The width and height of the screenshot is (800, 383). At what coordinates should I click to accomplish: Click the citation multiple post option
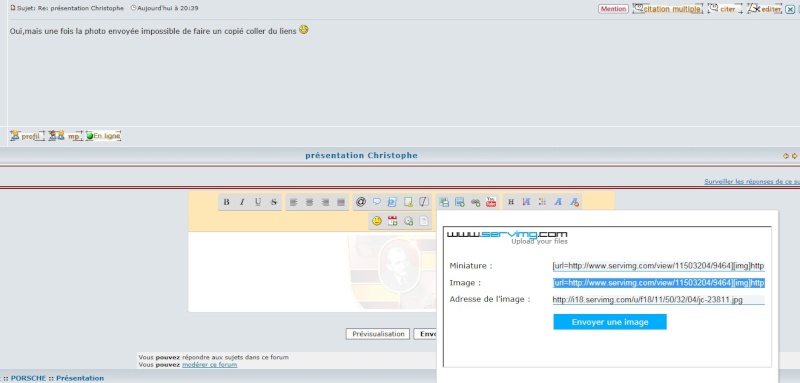pyautogui.click(x=667, y=9)
